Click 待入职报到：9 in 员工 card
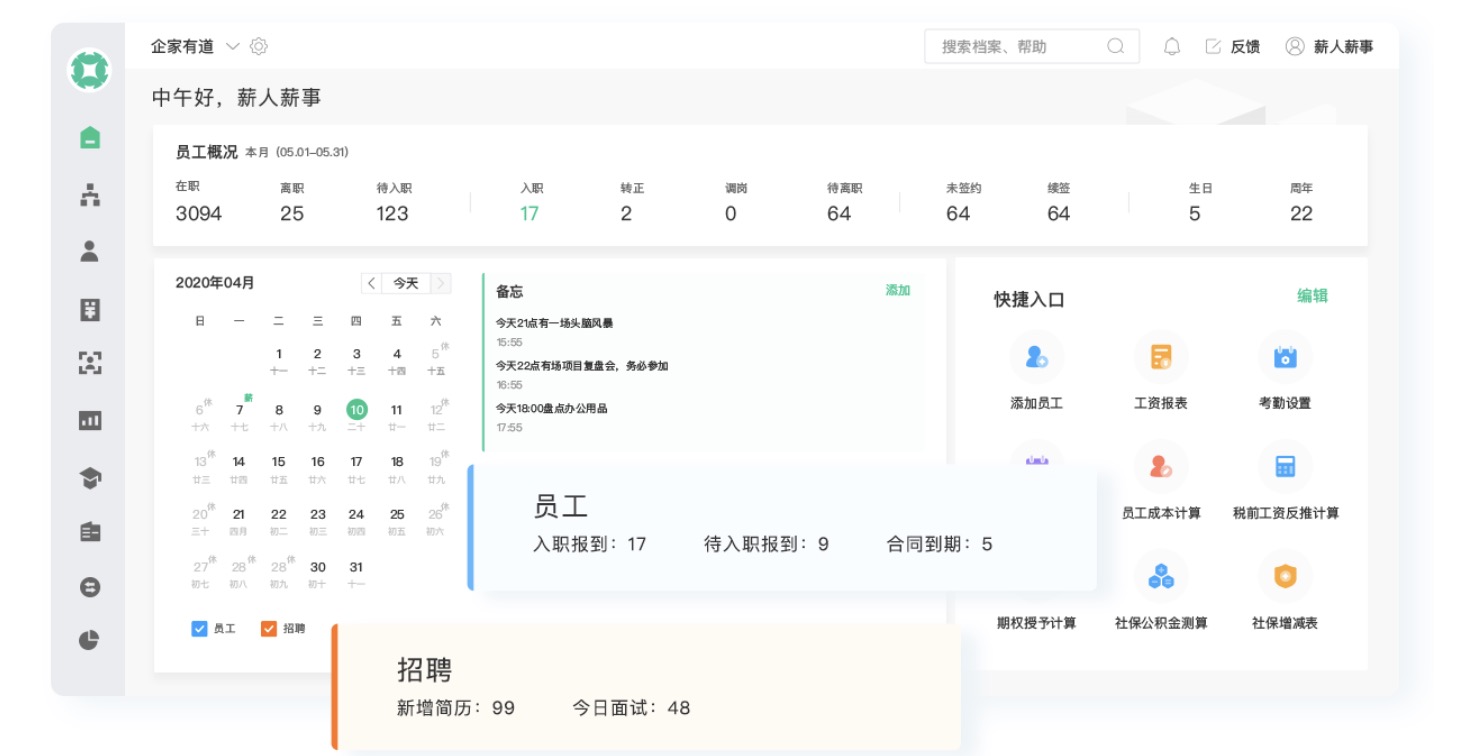1462x756 pixels. click(x=767, y=545)
